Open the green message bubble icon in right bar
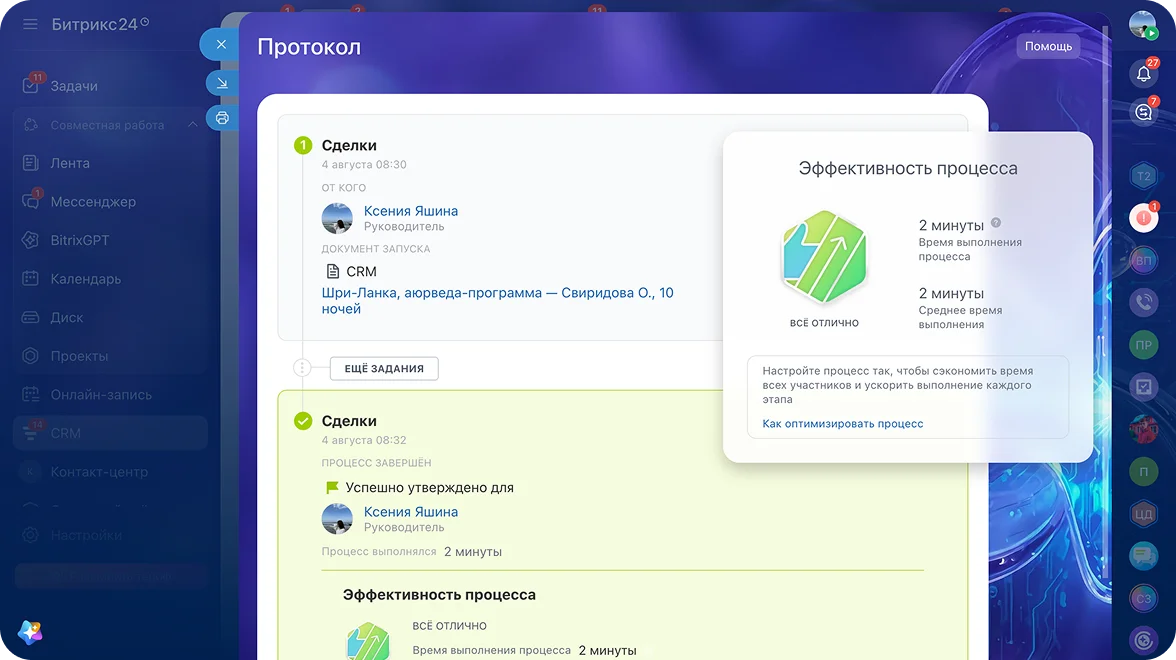The image size is (1176, 660). pos(1143,556)
